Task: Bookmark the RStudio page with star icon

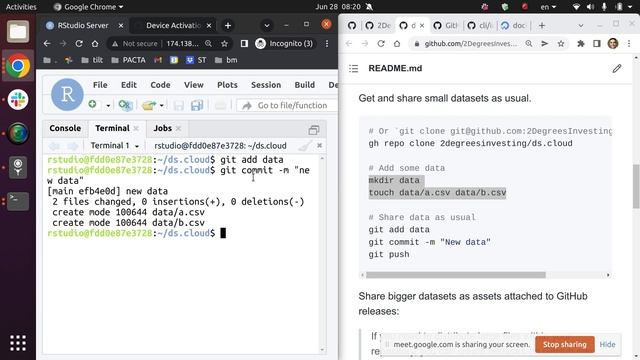Action: 224,43
